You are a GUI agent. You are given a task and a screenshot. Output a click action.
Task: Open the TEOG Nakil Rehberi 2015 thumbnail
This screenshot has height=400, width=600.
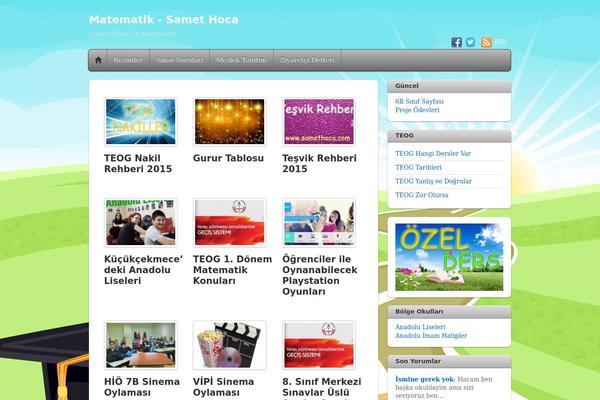pyautogui.click(x=140, y=122)
